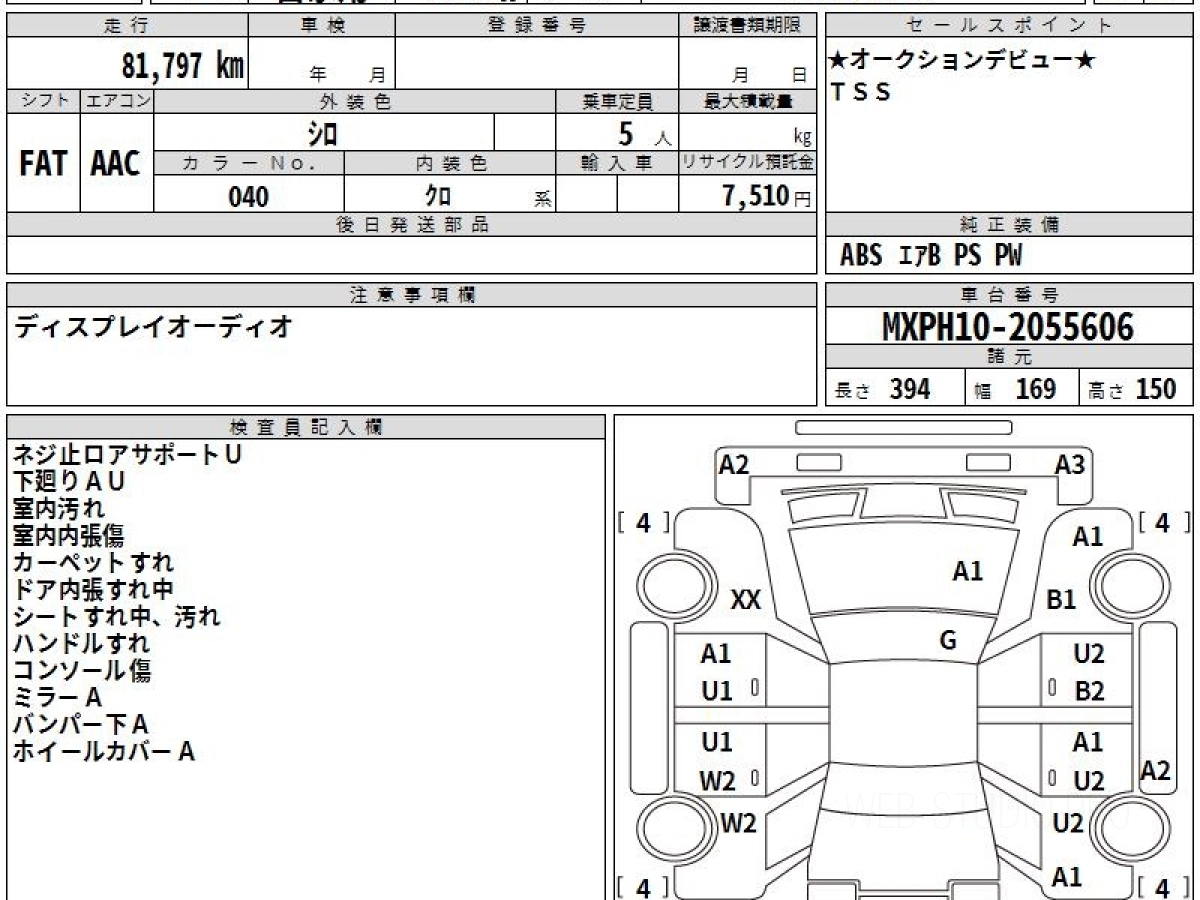Select the ディスプレイオーディオ note
Image resolution: width=1200 pixels, height=900 pixels.
(153, 326)
